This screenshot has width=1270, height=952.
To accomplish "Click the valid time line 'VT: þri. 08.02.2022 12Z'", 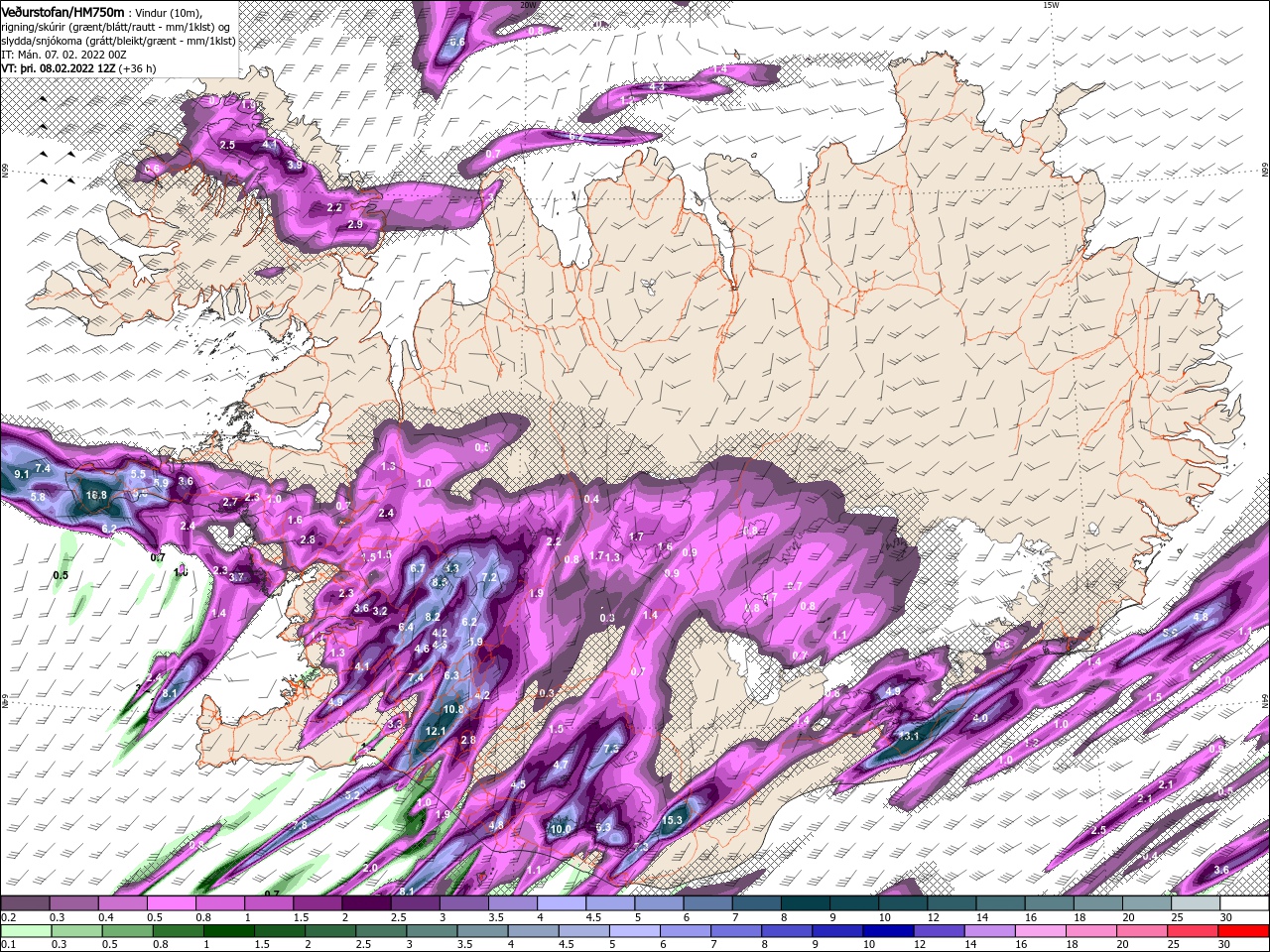I will click(x=59, y=68).
